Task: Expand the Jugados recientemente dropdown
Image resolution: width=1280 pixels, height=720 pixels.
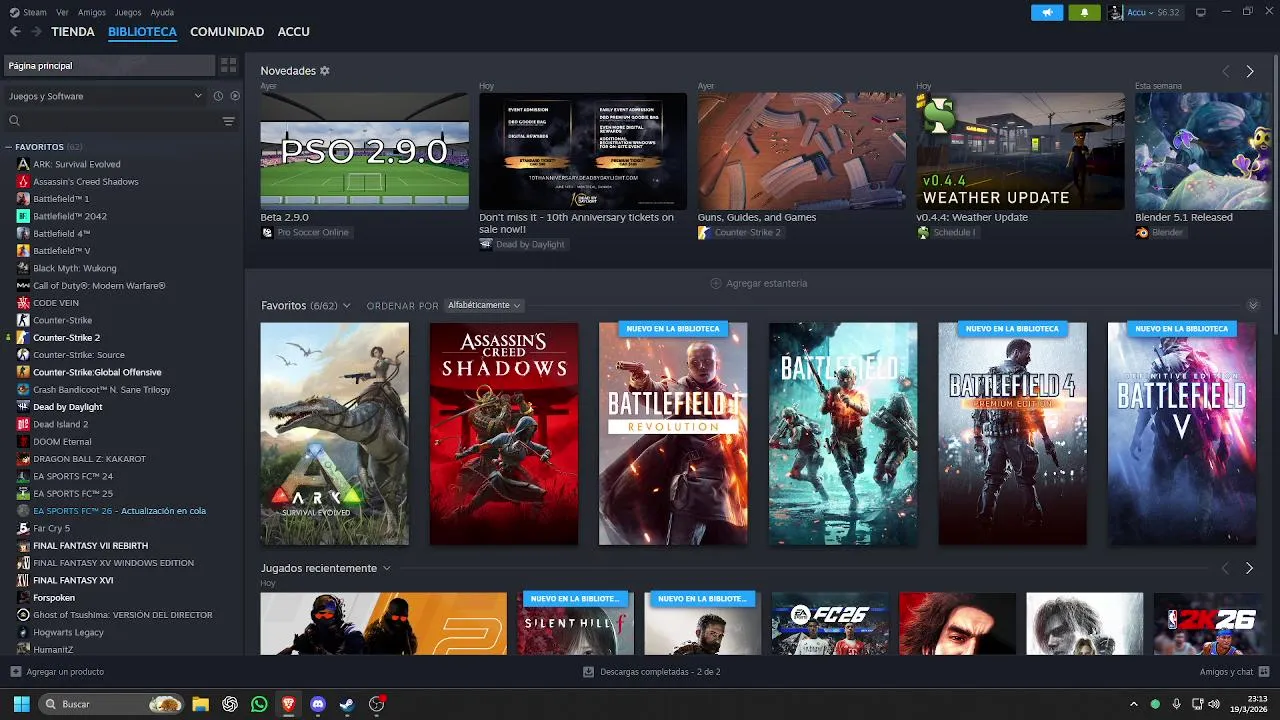Action: coord(386,568)
